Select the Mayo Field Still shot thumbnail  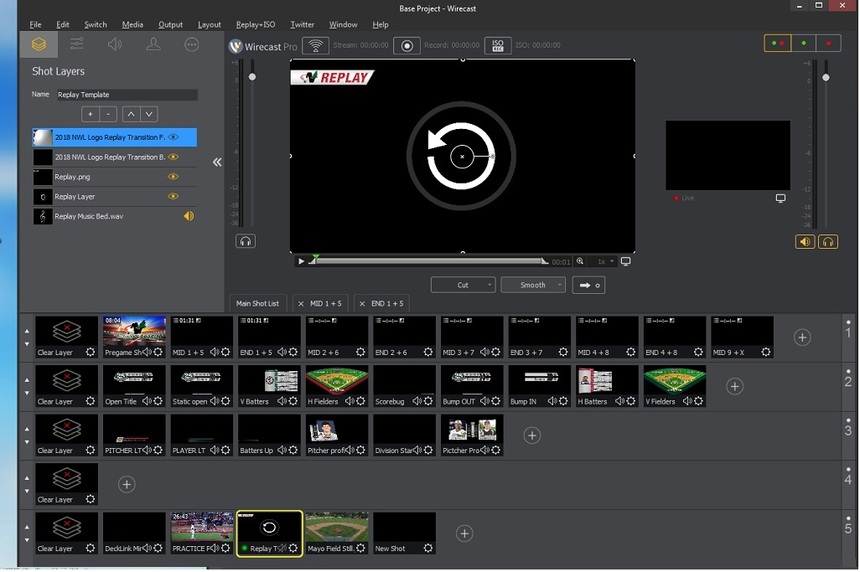[x=337, y=533]
